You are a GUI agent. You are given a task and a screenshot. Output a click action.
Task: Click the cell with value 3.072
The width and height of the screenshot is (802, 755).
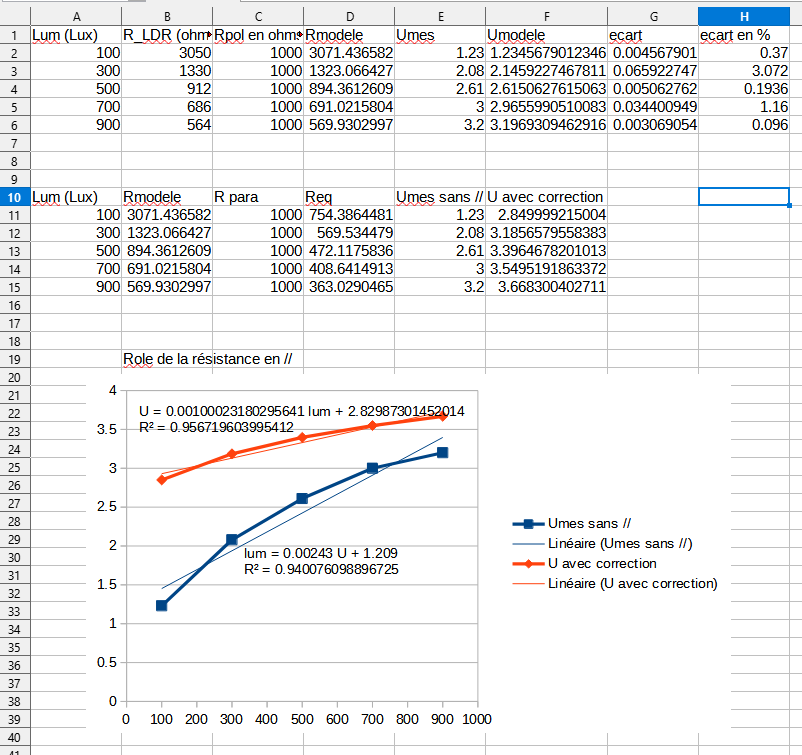[743, 71]
